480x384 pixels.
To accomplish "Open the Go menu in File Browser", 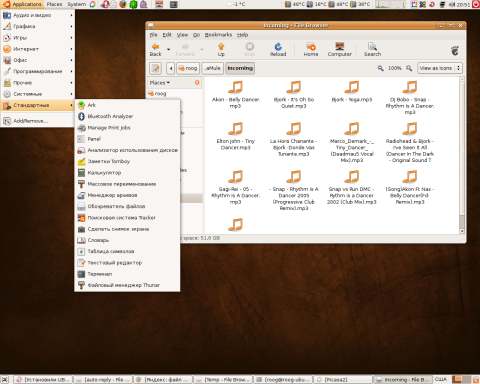I will (196, 35).
